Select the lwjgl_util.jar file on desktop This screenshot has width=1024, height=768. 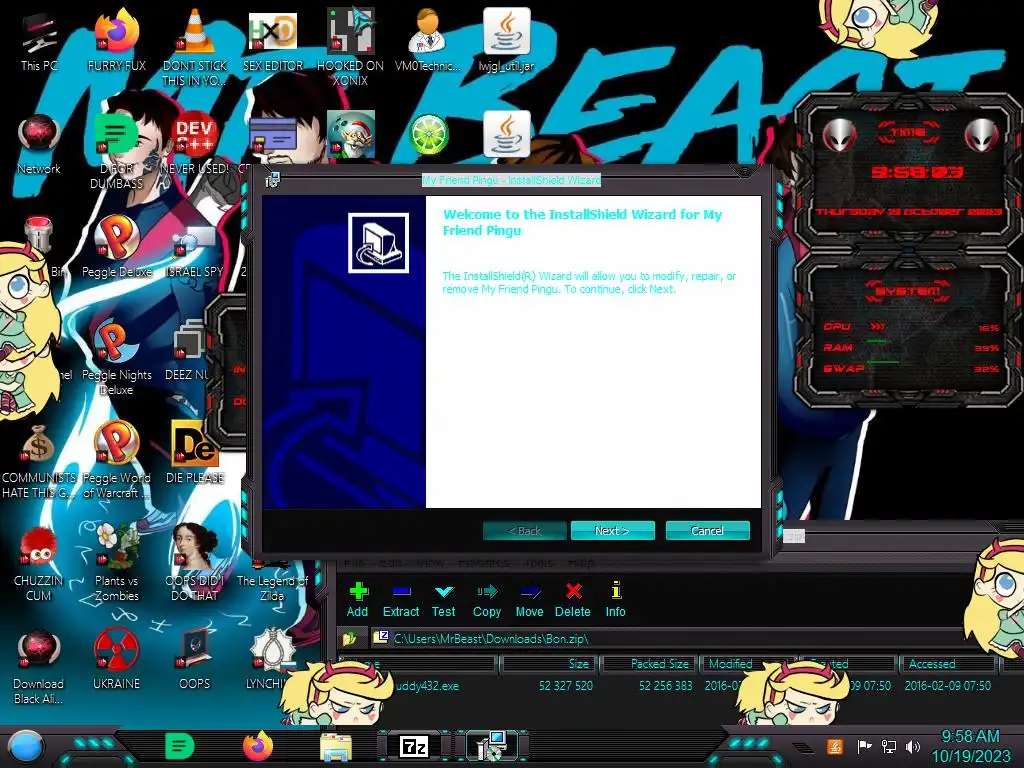[506, 42]
